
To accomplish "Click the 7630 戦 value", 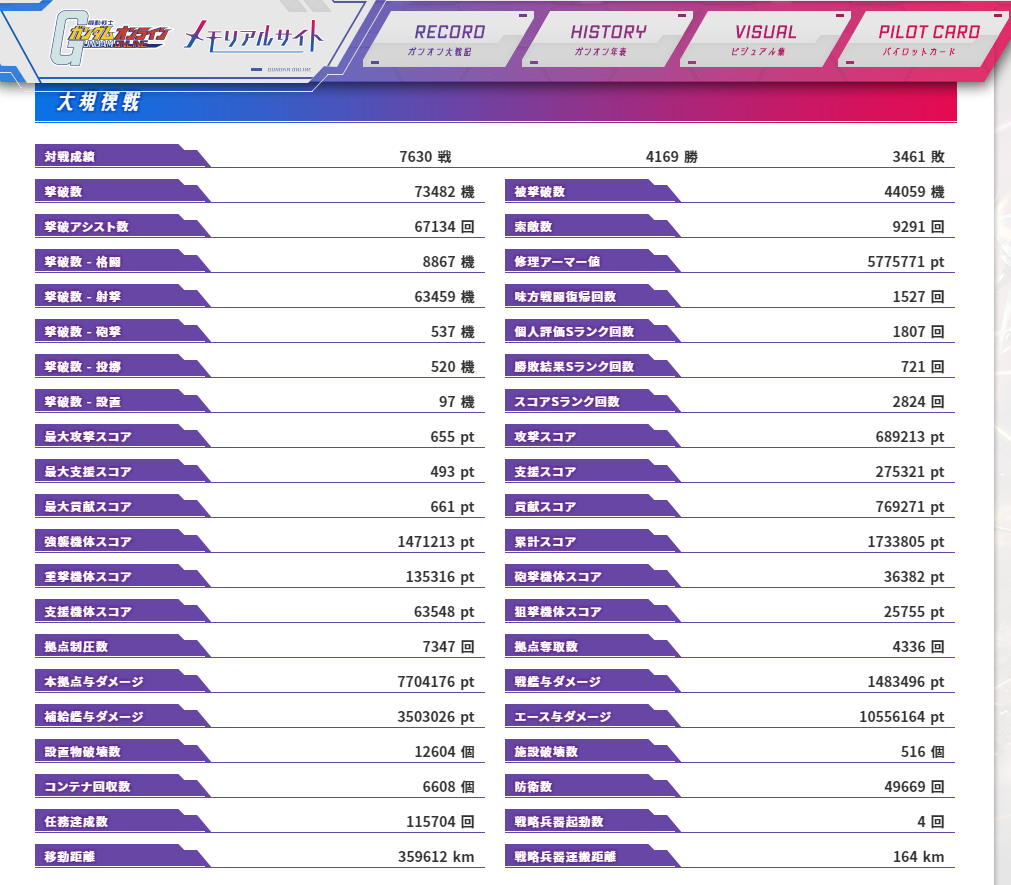I will coord(425,157).
